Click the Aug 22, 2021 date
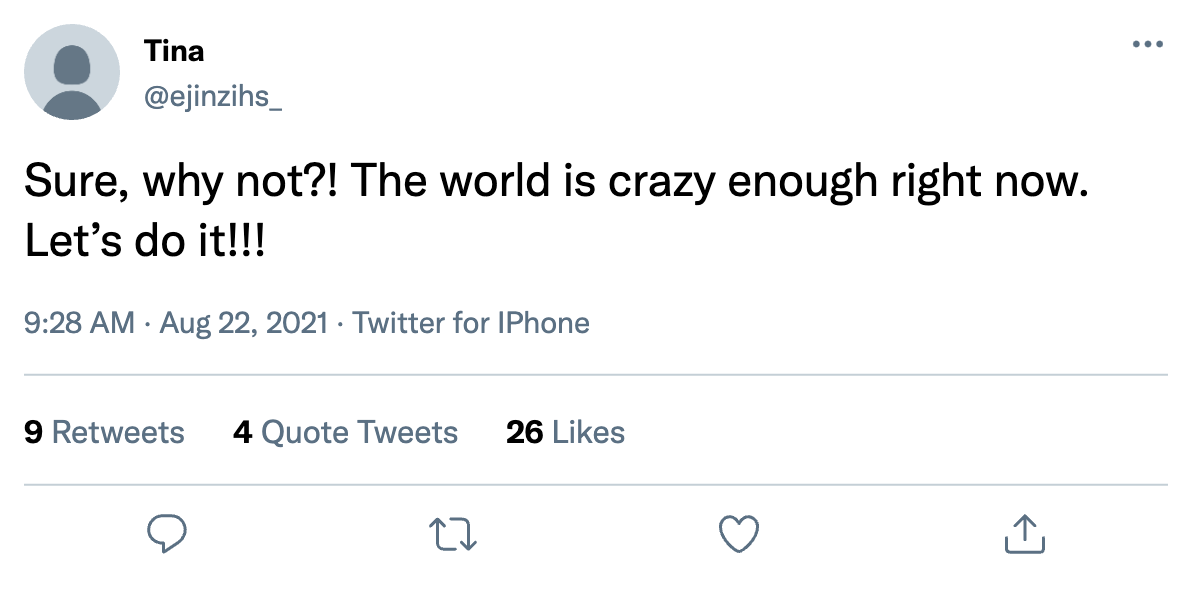This screenshot has width=1192, height=606. pos(243,323)
